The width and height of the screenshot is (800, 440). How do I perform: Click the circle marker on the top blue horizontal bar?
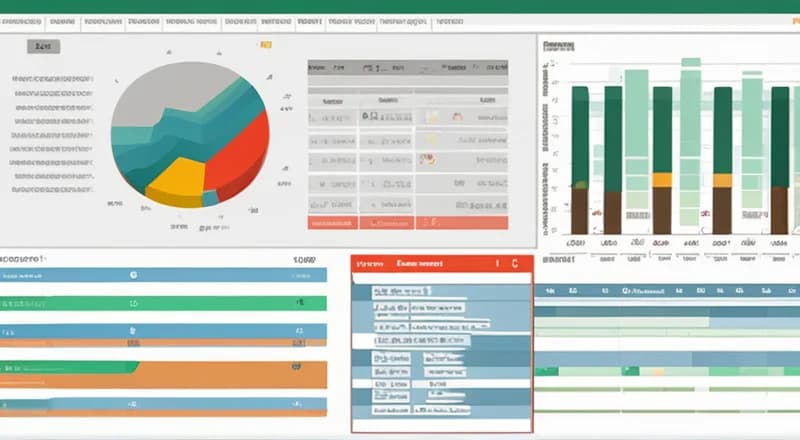tap(133, 273)
